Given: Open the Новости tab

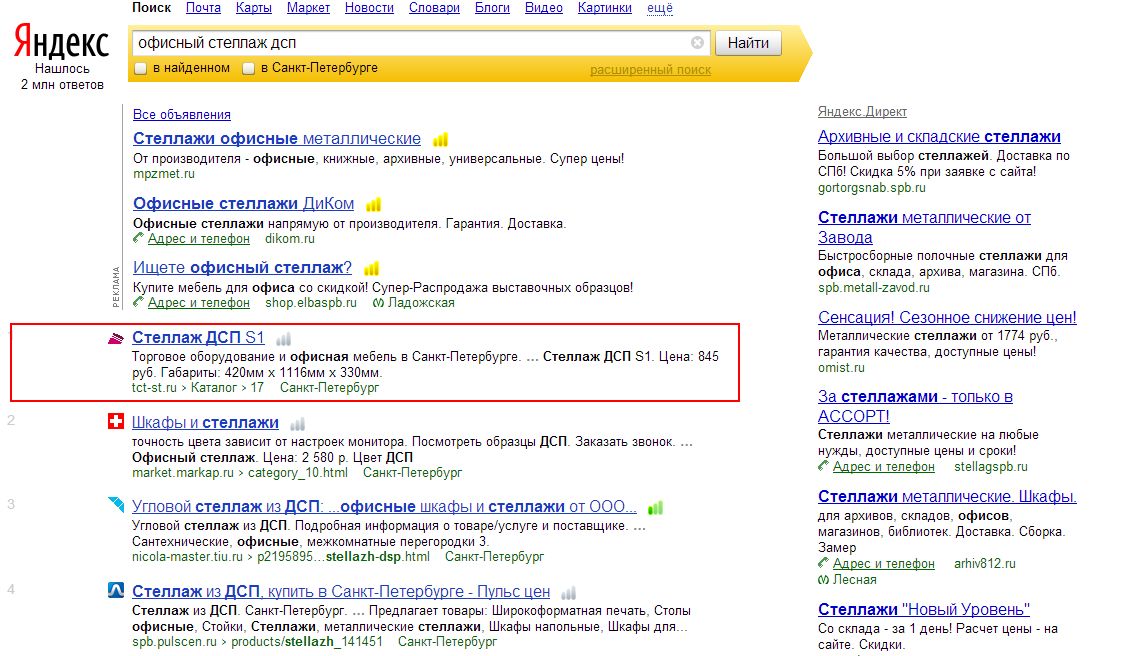Looking at the screenshot, I should (x=370, y=8).
